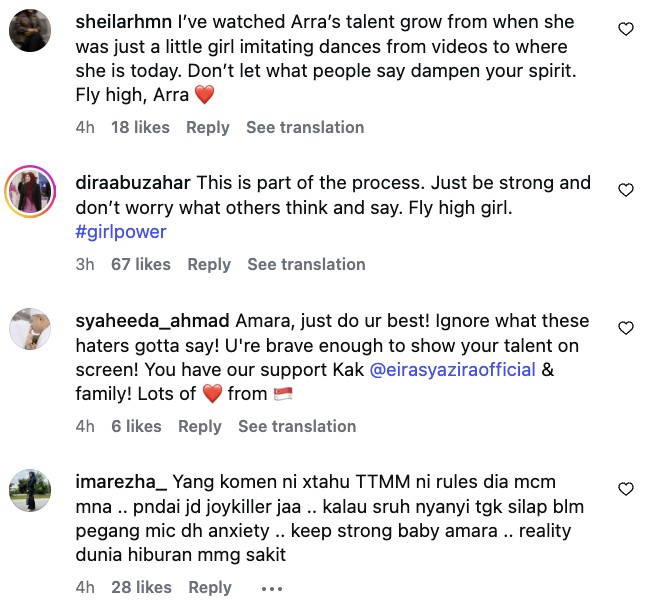
Task: See translation of syaheeda_ahmad's comment
Action: [298, 427]
